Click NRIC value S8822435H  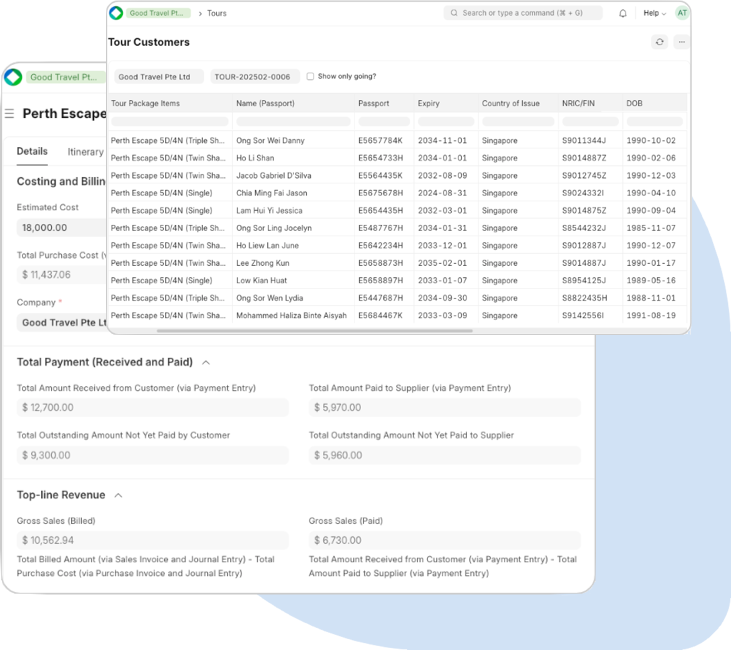point(585,298)
